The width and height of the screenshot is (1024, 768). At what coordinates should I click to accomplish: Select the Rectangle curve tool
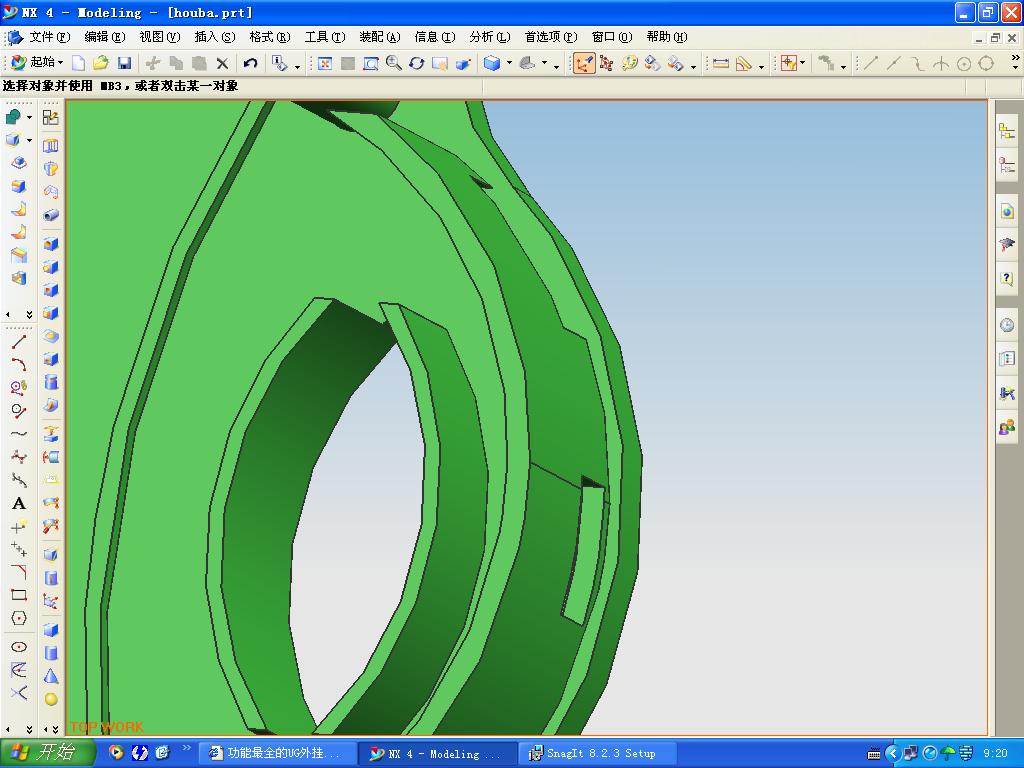[x=19, y=595]
